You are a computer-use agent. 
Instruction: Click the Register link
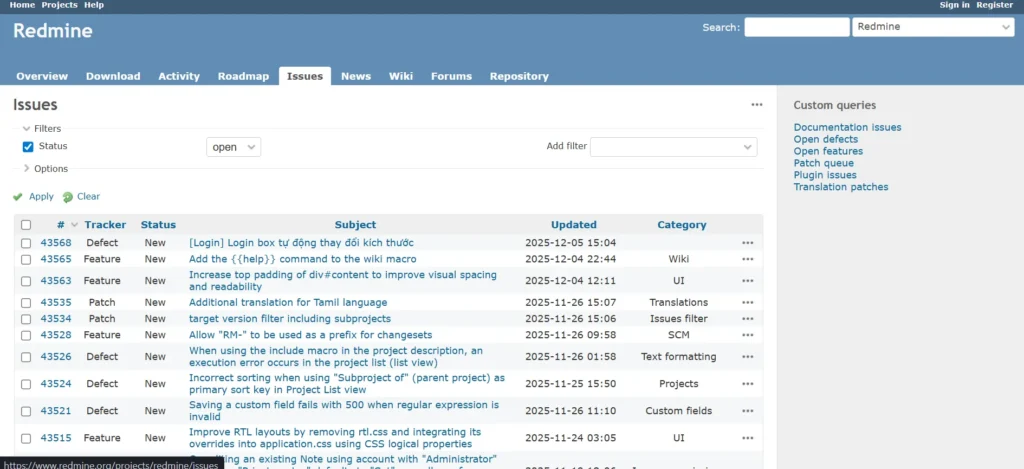tap(995, 5)
